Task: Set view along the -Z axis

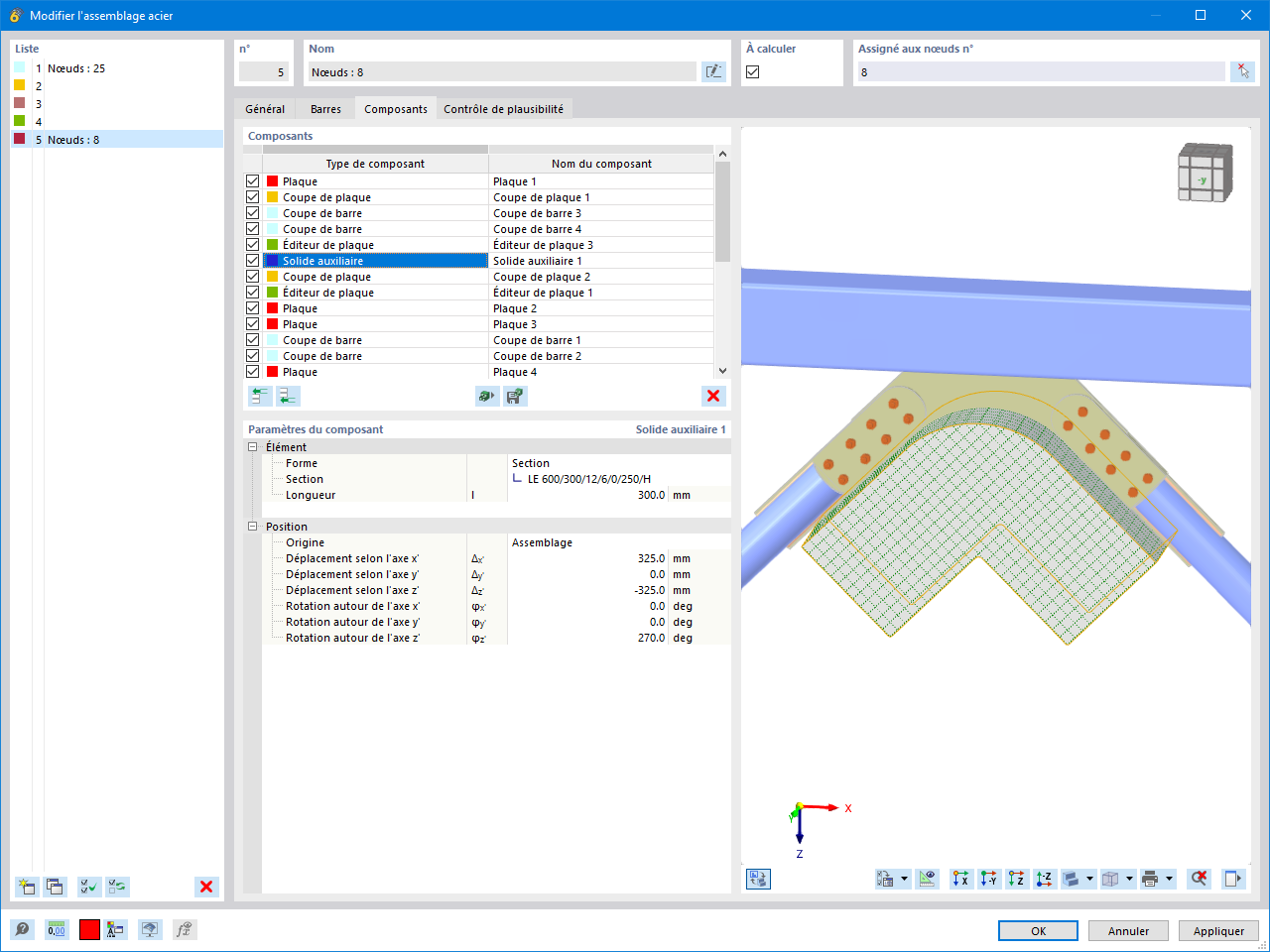Action: 1045,879
